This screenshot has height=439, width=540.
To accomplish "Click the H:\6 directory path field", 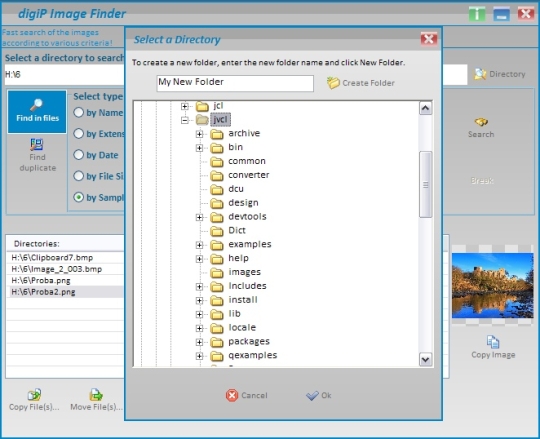I will [64, 74].
